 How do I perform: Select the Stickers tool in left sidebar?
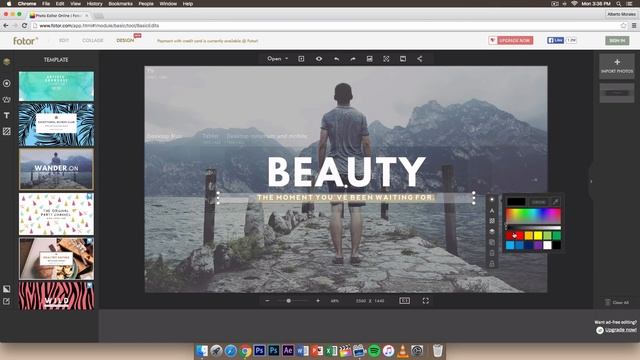7,100
